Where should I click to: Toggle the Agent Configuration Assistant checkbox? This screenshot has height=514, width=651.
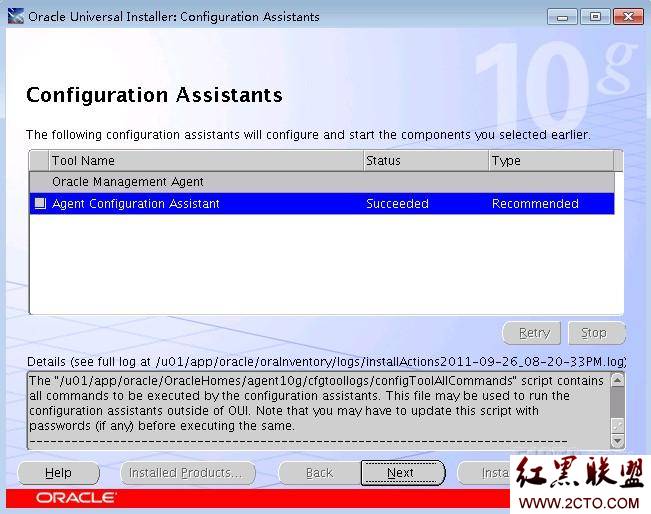pos(40,204)
